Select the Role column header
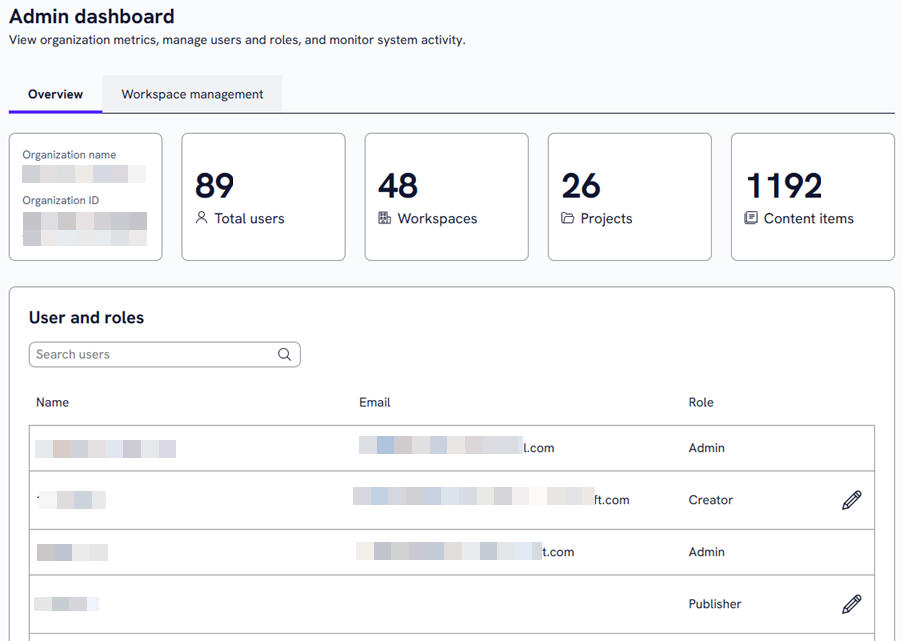Viewport: 903px width, 641px height. click(701, 402)
